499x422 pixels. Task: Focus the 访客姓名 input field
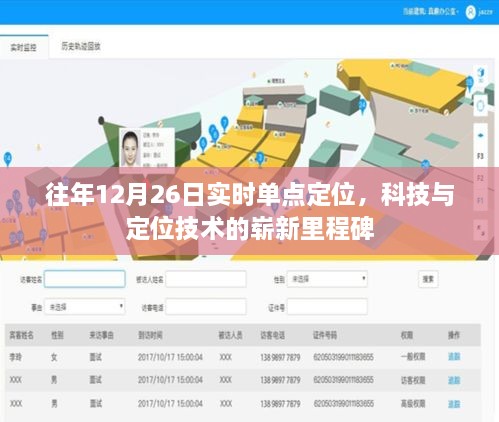coord(85,279)
